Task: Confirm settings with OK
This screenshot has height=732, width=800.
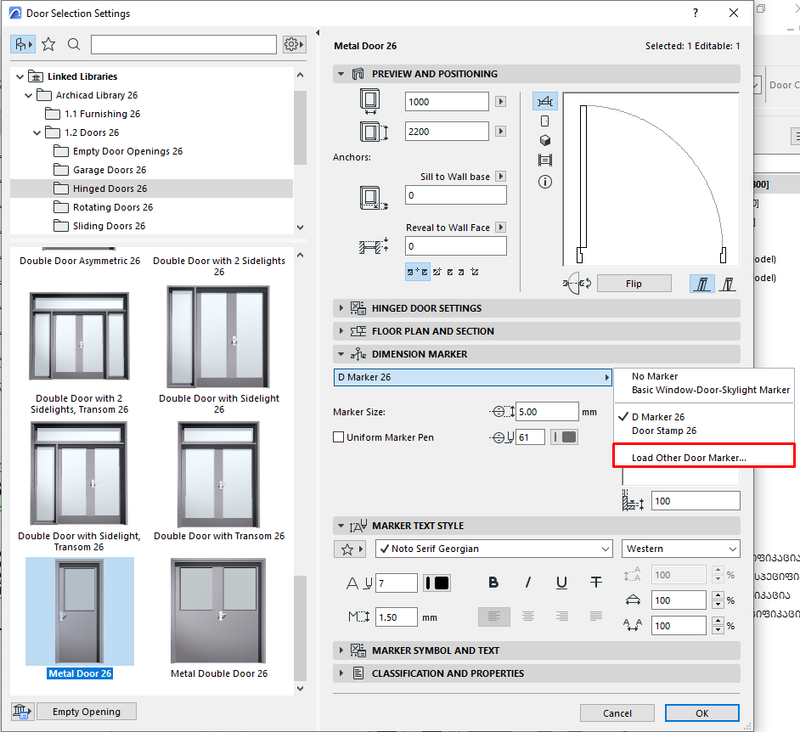Action: [702, 713]
